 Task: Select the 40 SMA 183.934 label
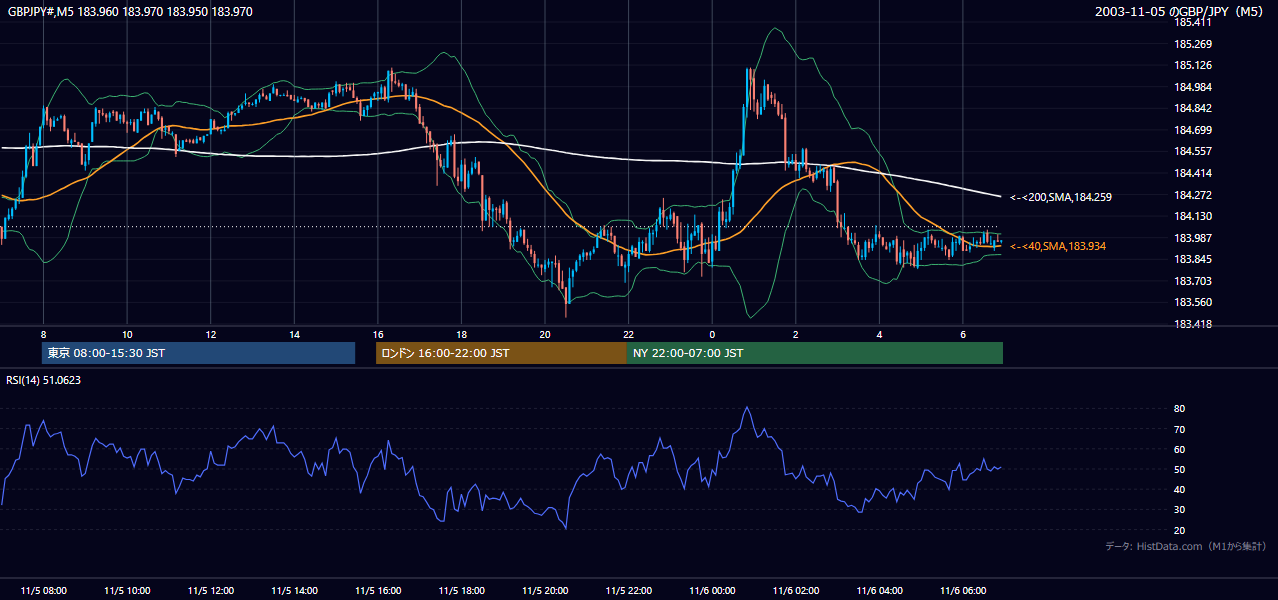click(1058, 246)
